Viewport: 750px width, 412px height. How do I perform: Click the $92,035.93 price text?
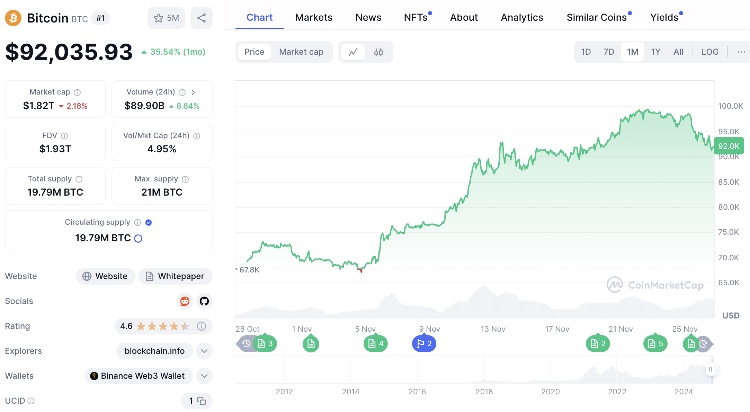pyautogui.click(x=69, y=52)
